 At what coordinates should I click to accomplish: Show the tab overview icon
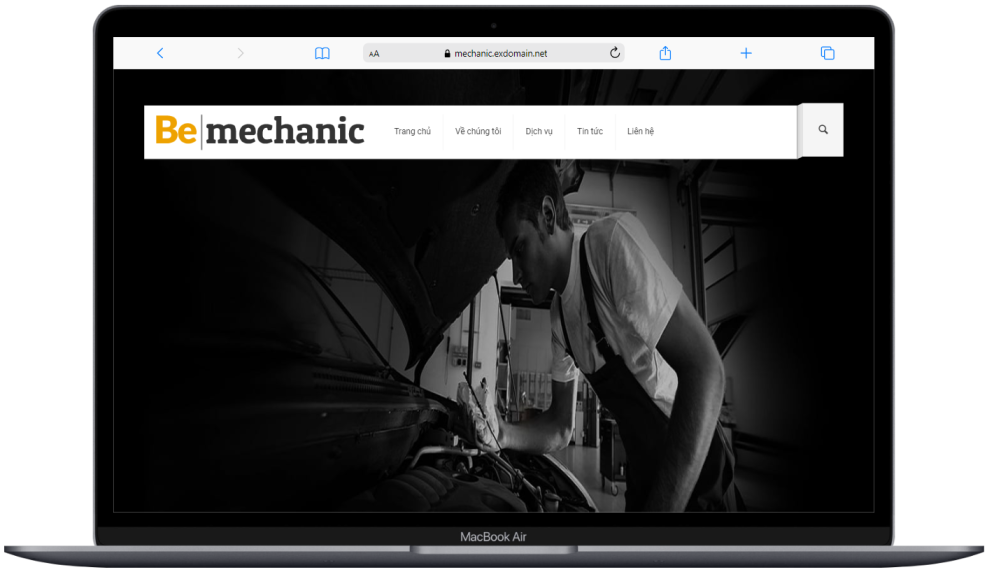click(x=828, y=53)
